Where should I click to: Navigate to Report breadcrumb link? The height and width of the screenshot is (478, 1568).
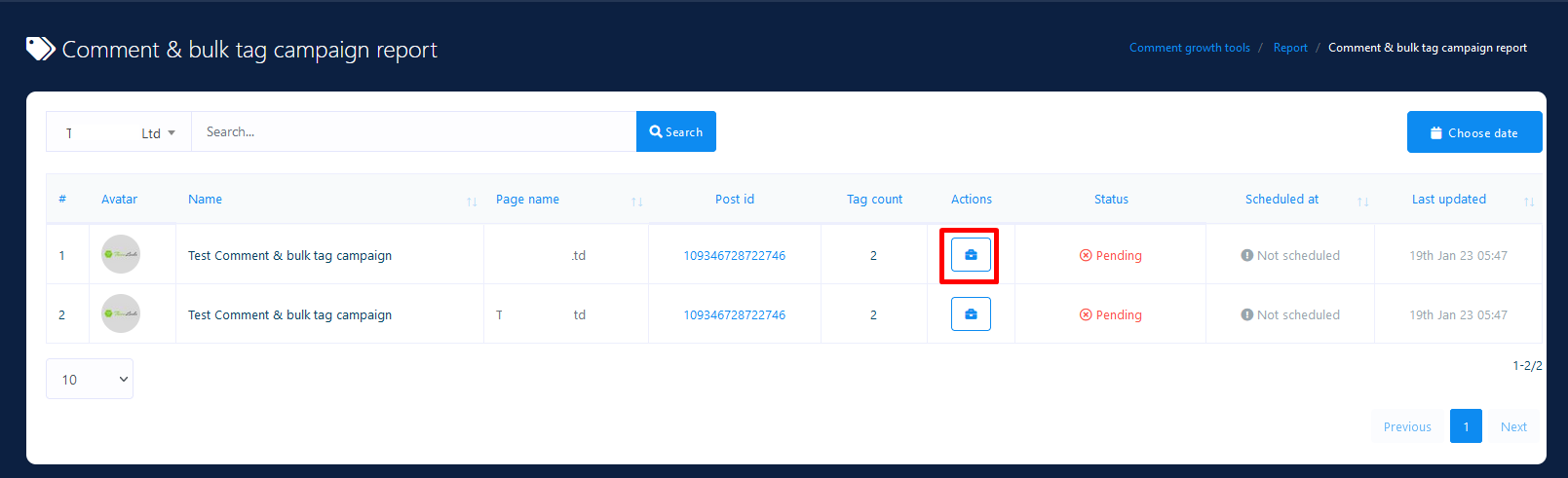[x=1289, y=48]
